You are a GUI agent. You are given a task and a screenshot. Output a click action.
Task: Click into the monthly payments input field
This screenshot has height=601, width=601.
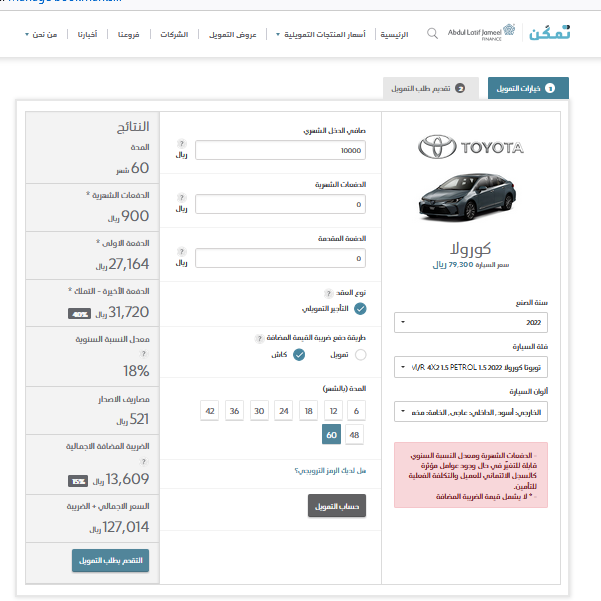[x=280, y=204]
